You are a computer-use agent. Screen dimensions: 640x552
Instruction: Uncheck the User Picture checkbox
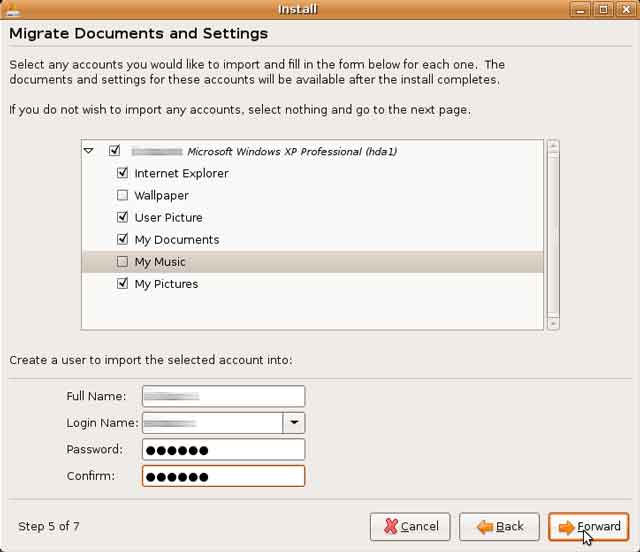123,217
